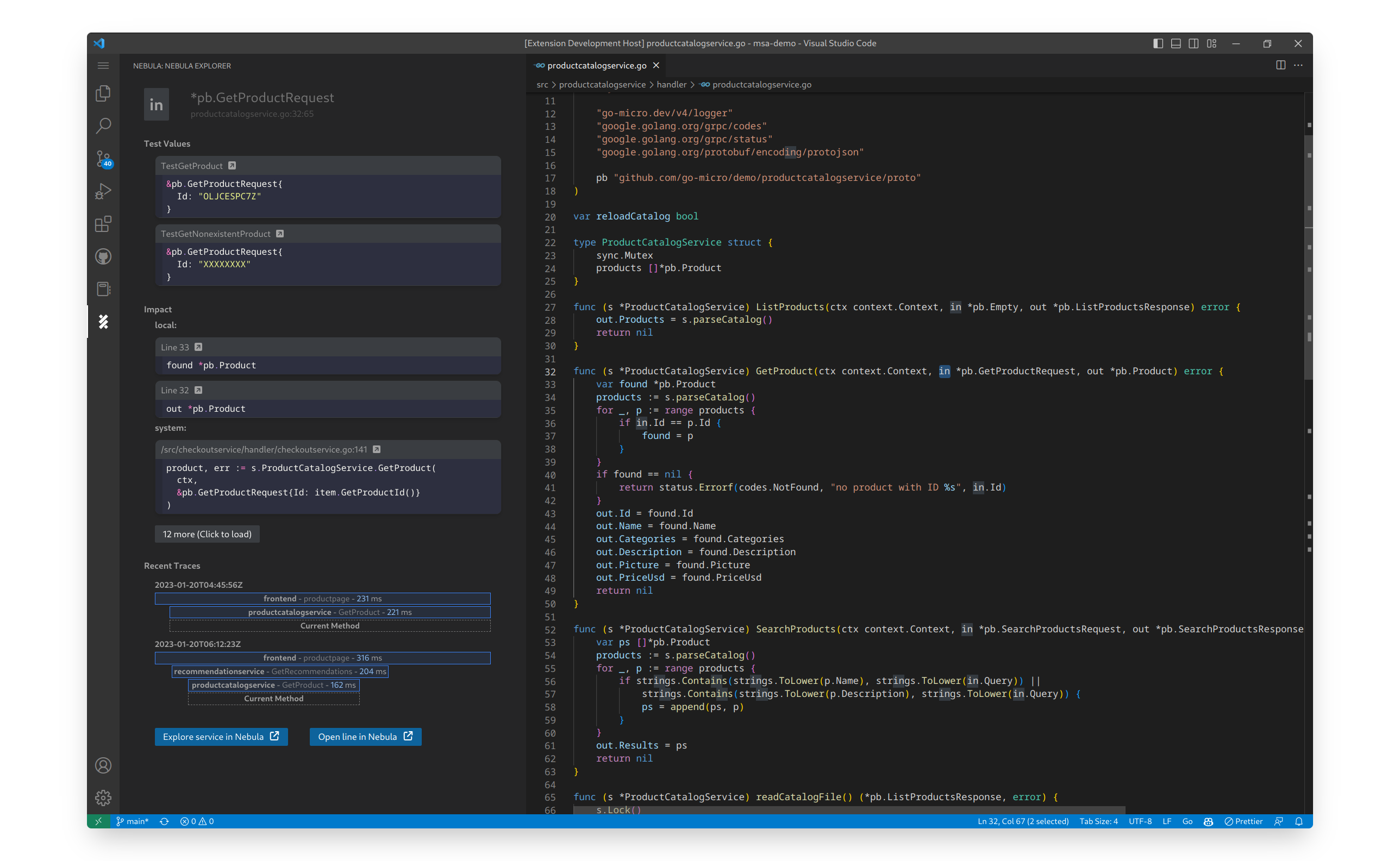The height and width of the screenshot is (861, 1400).
Task: Click Explore service in Nebula button
Action: point(221,736)
